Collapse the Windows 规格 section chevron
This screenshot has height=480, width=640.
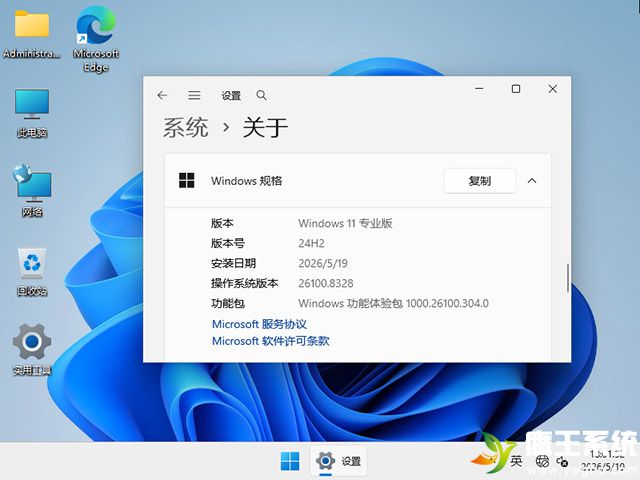coord(532,181)
